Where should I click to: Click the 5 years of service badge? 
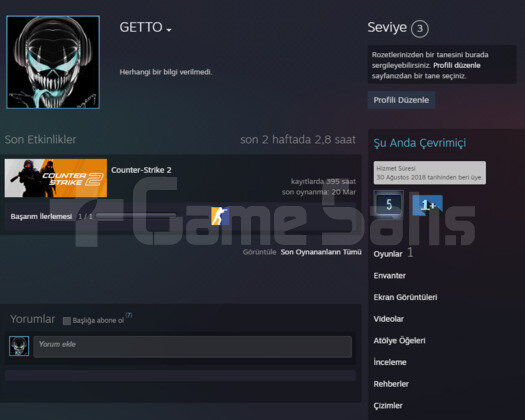388,204
